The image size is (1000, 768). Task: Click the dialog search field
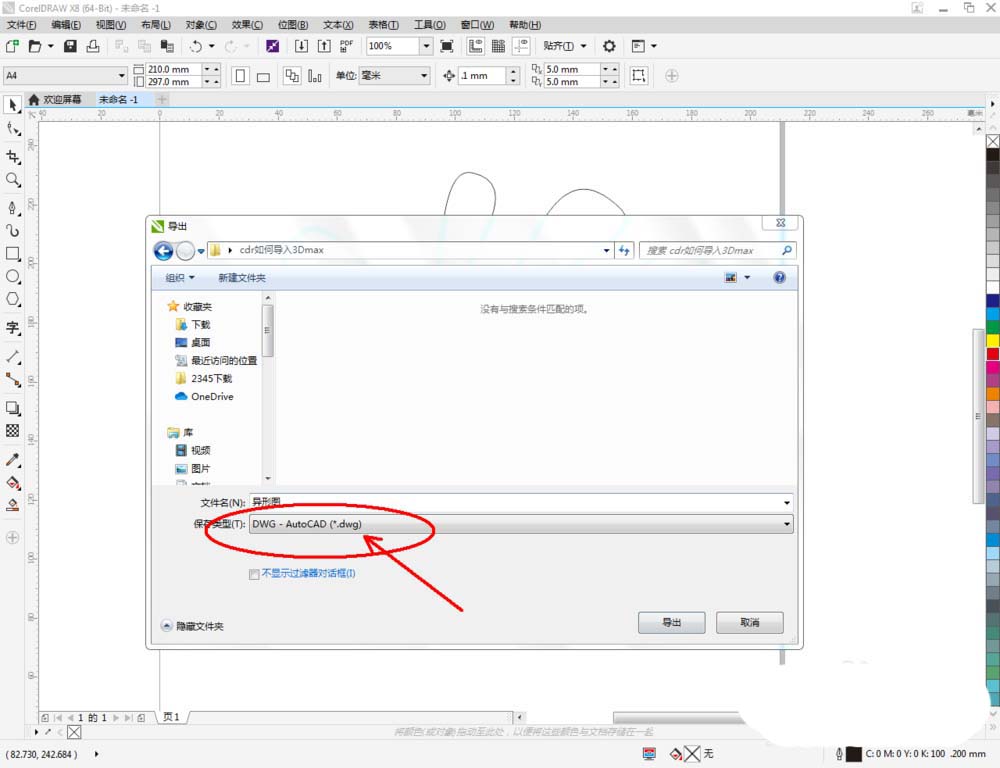(717, 251)
